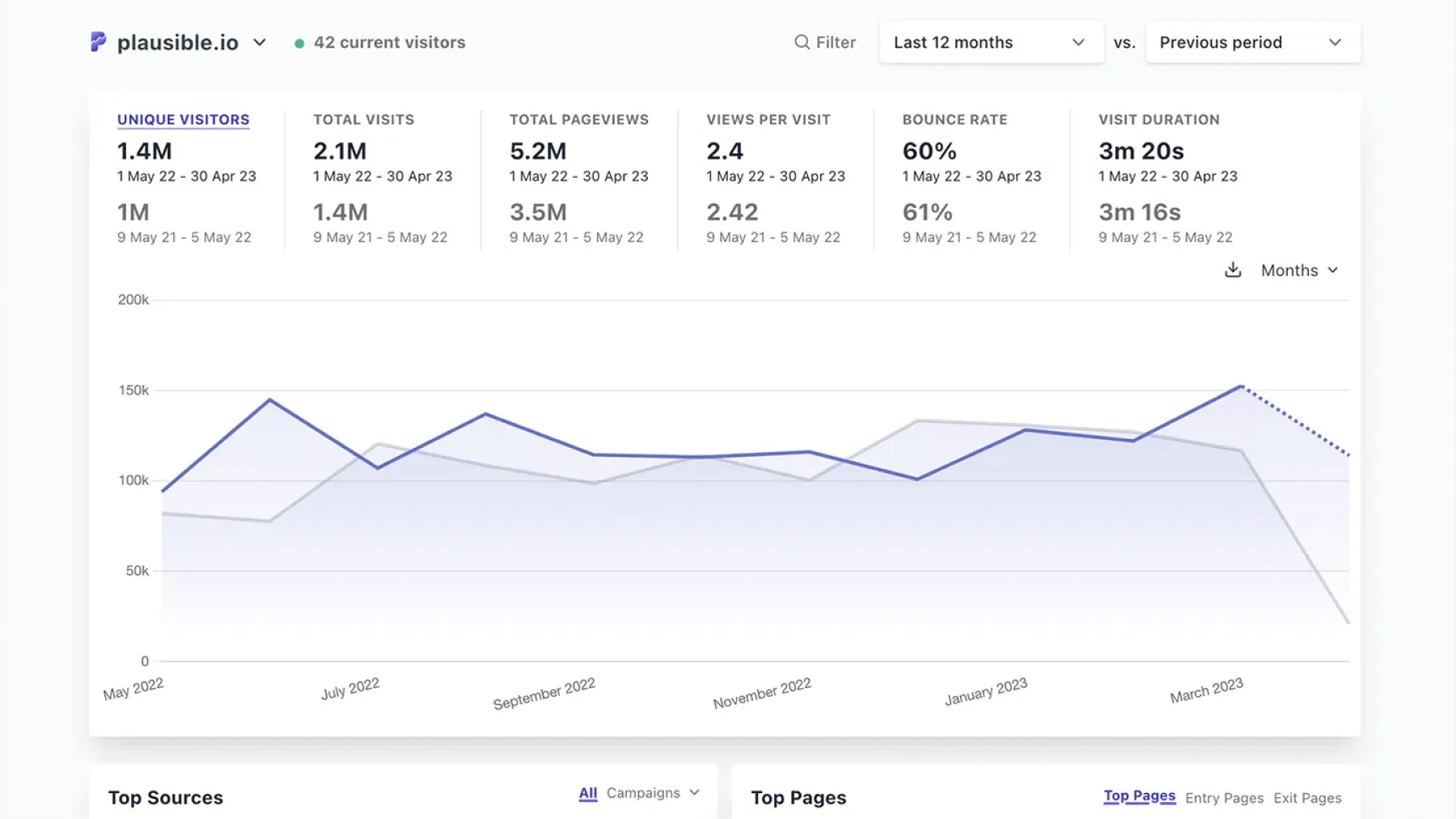Click the vs. label between dropdowns

[x=1124, y=42]
